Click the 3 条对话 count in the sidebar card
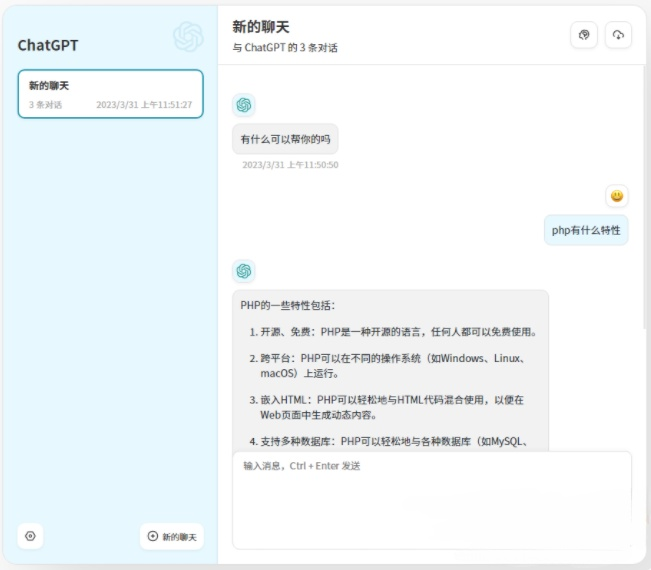 45,105
